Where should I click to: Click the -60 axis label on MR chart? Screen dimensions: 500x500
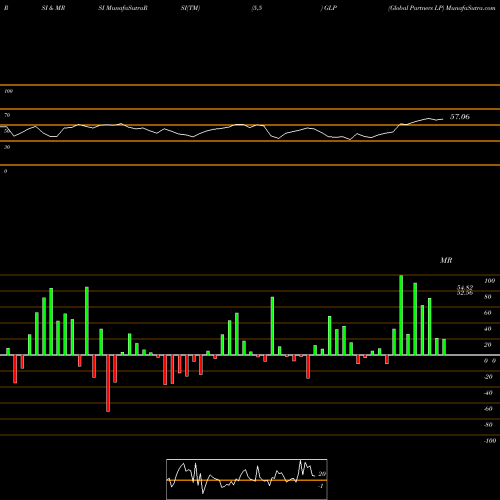click(x=488, y=409)
